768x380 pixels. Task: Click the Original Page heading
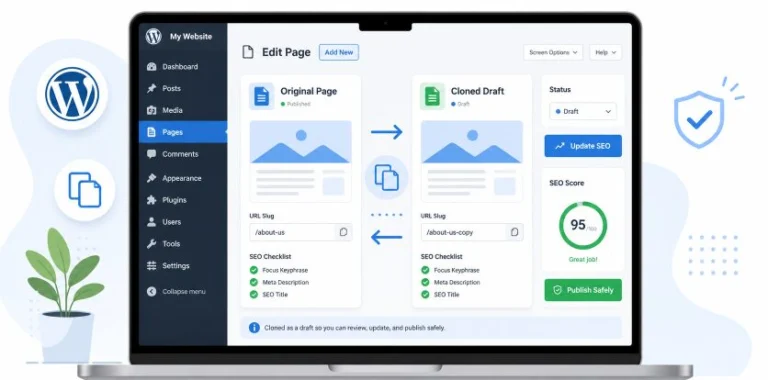click(x=309, y=91)
